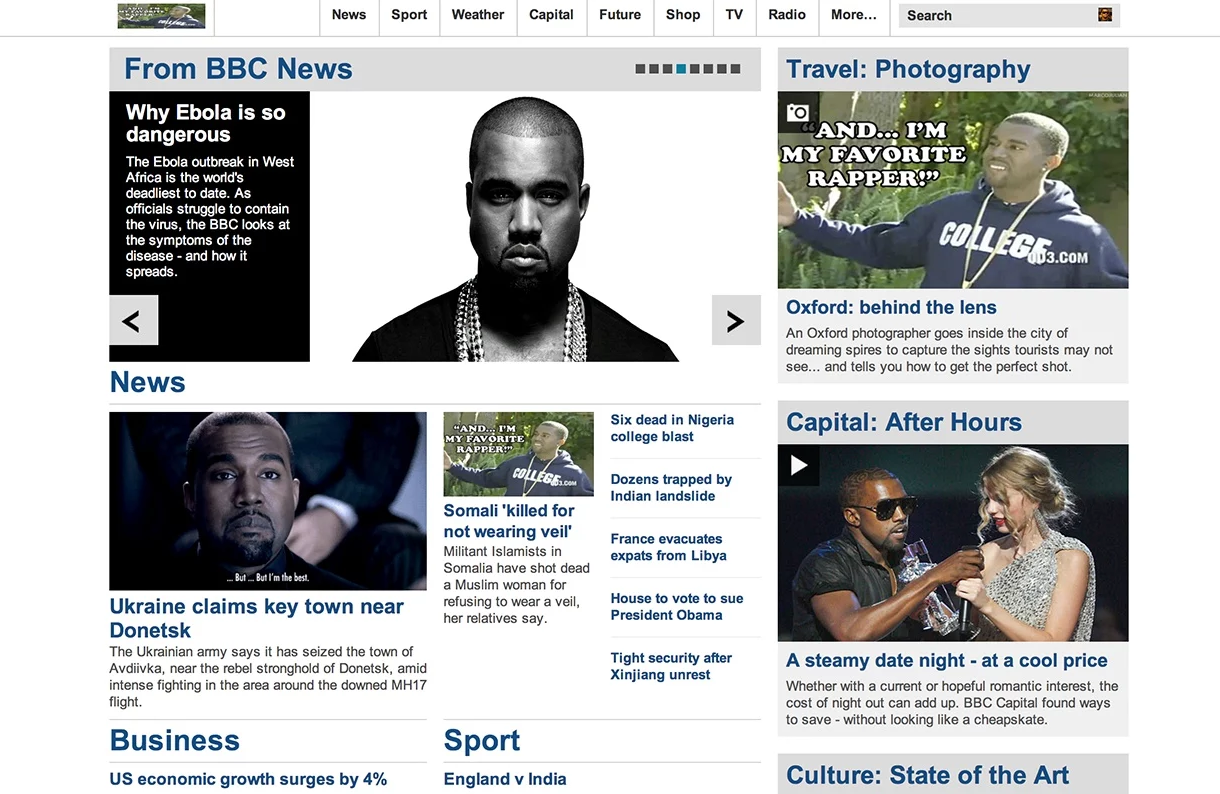Viewport: 1220px width, 794px height.
Task: Click the Capital After Hours stage photo
Action: click(953, 543)
